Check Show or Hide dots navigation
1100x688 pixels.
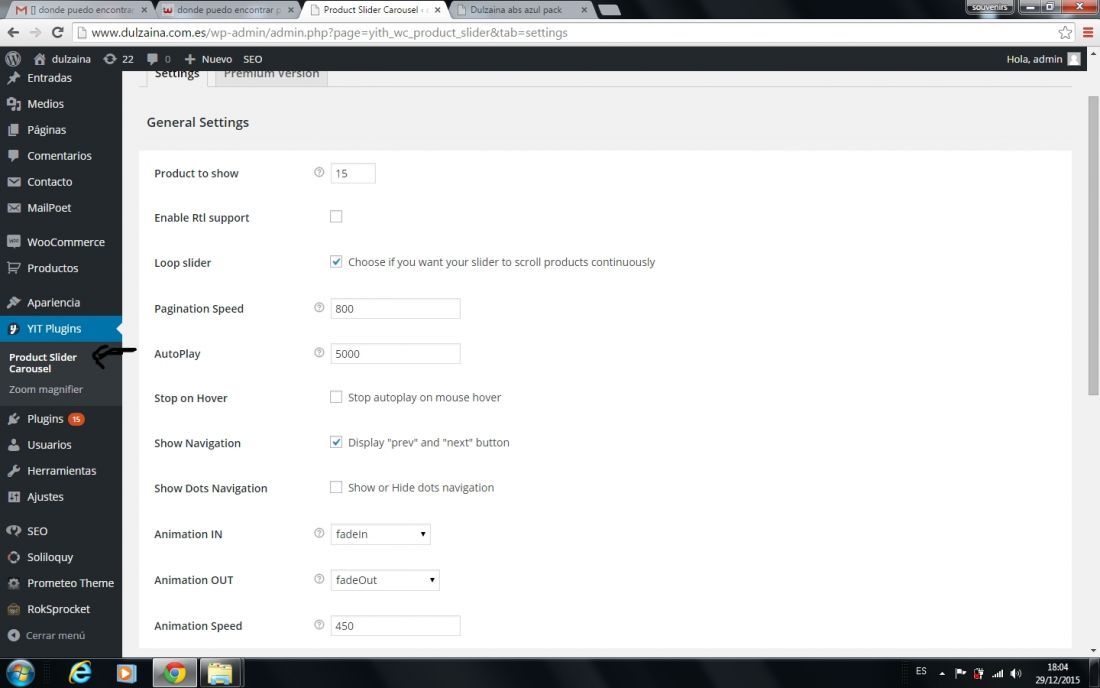pyautogui.click(x=336, y=487)
